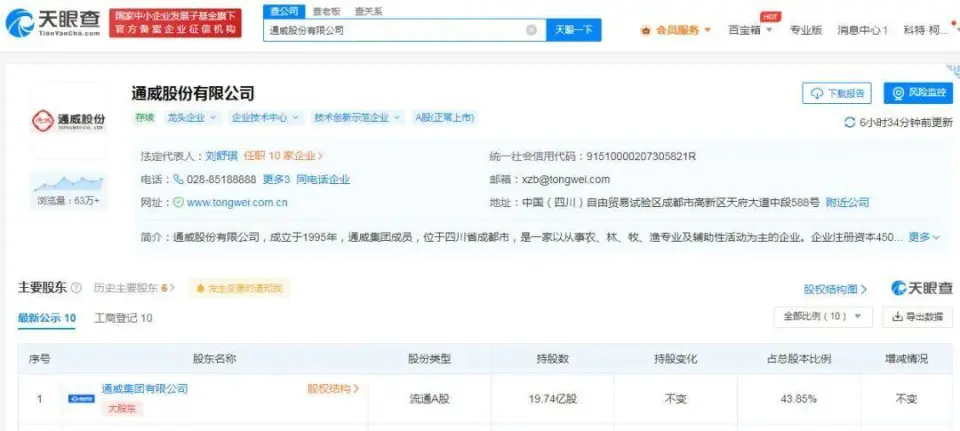Click into the company search input field
The height and width of the screenshot is (431, 960).
tap(395, 30)
